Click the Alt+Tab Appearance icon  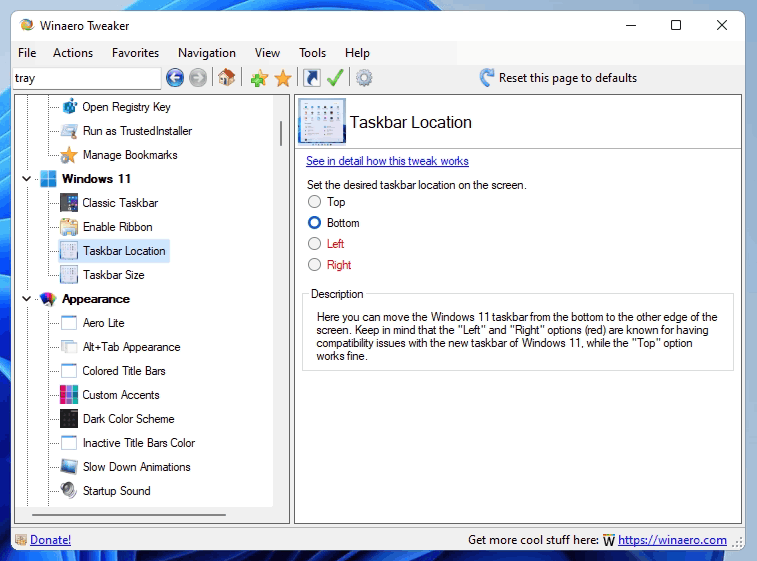click(69, 347)
